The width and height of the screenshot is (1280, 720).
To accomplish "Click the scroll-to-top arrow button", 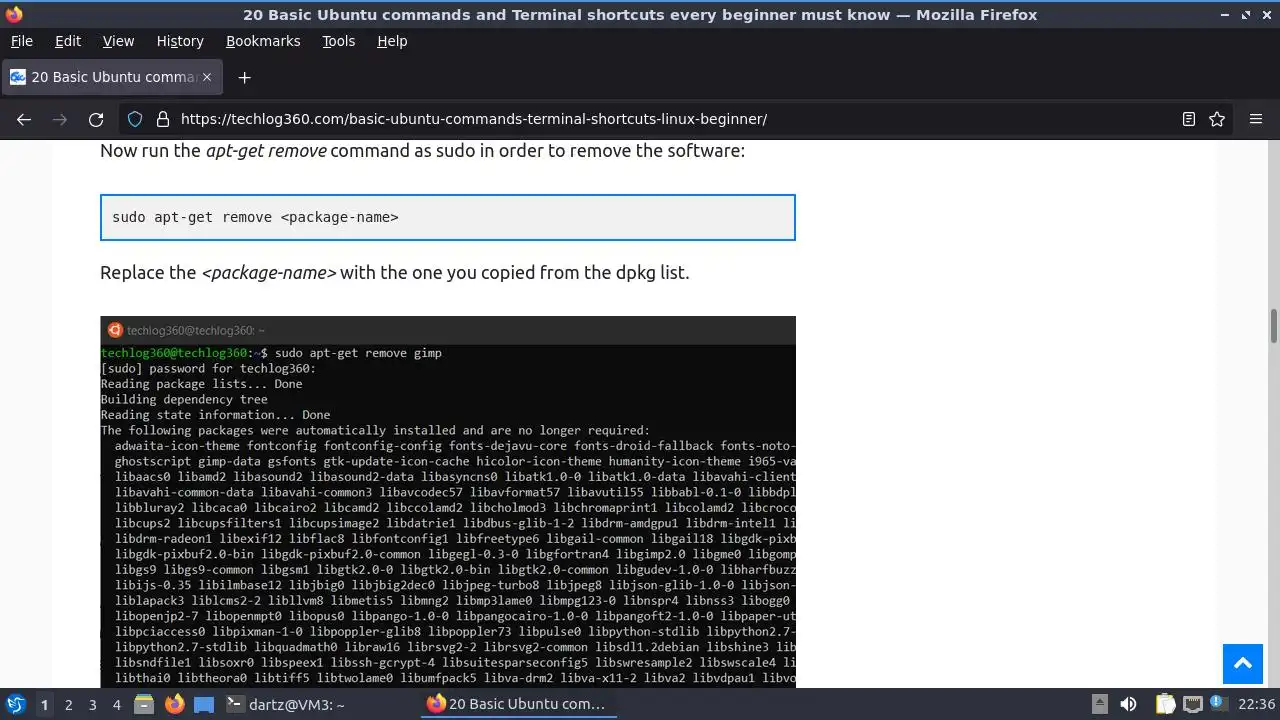I will [1243, 663].
